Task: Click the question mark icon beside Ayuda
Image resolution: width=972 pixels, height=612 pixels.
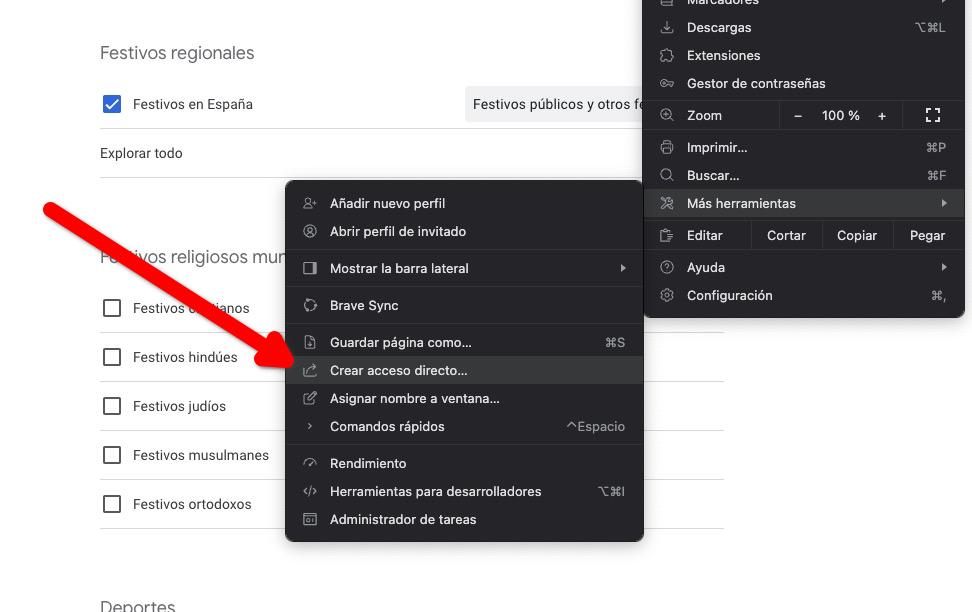Action: click(x=667, y=267)
